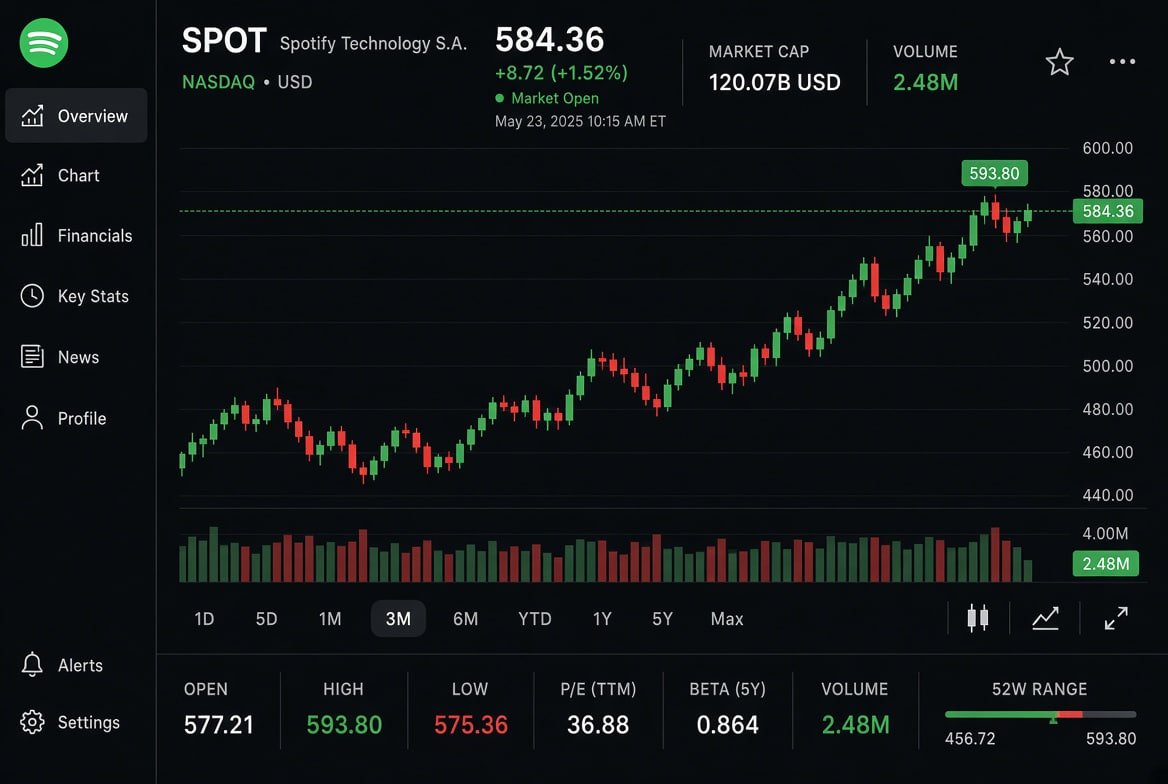Click the NASDAQ exchange label
The image size is (1168, 784).
coord(218,82)
